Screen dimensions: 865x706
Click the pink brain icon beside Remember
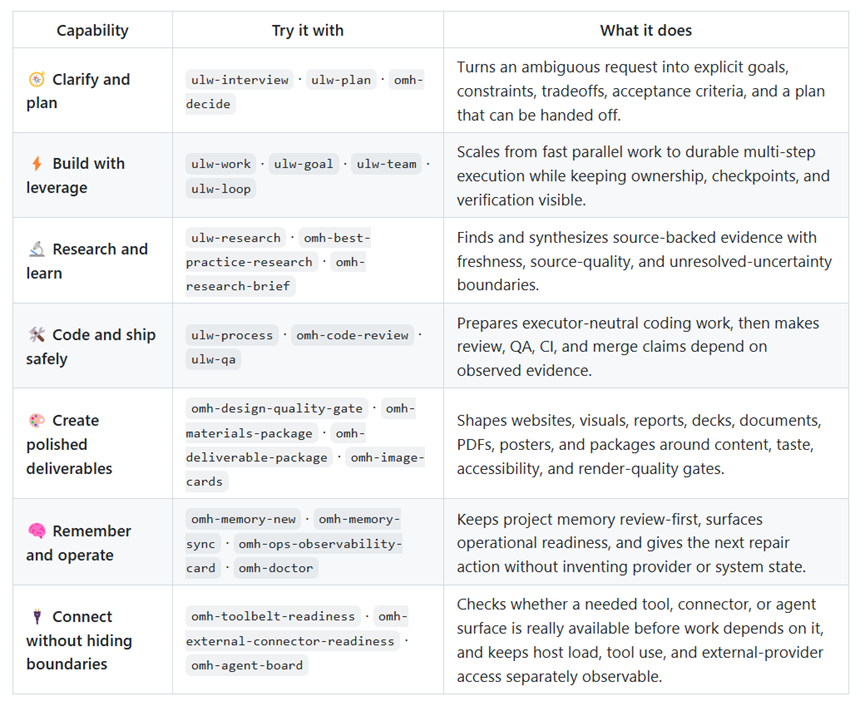[x=37, y=531]
